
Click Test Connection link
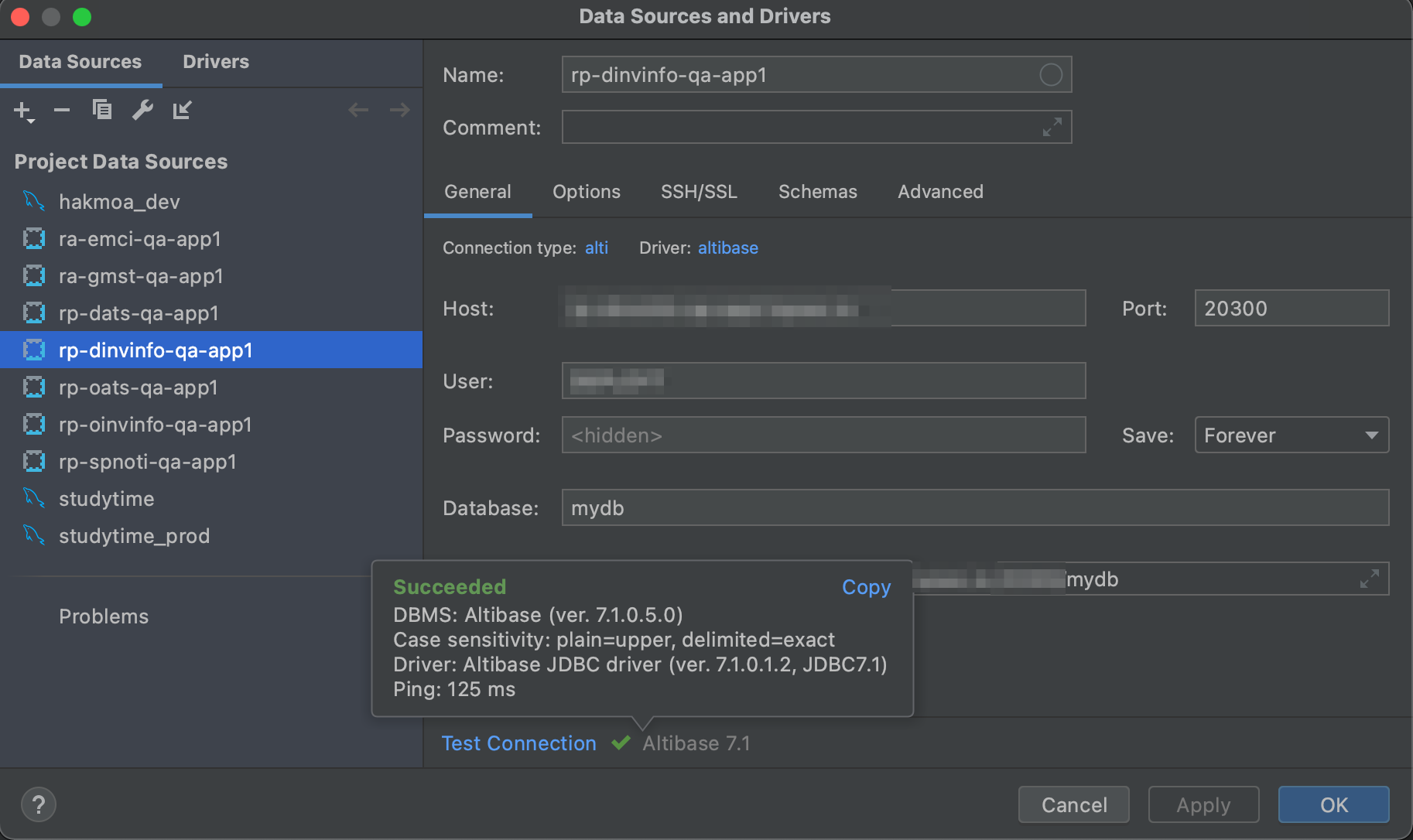519,743
